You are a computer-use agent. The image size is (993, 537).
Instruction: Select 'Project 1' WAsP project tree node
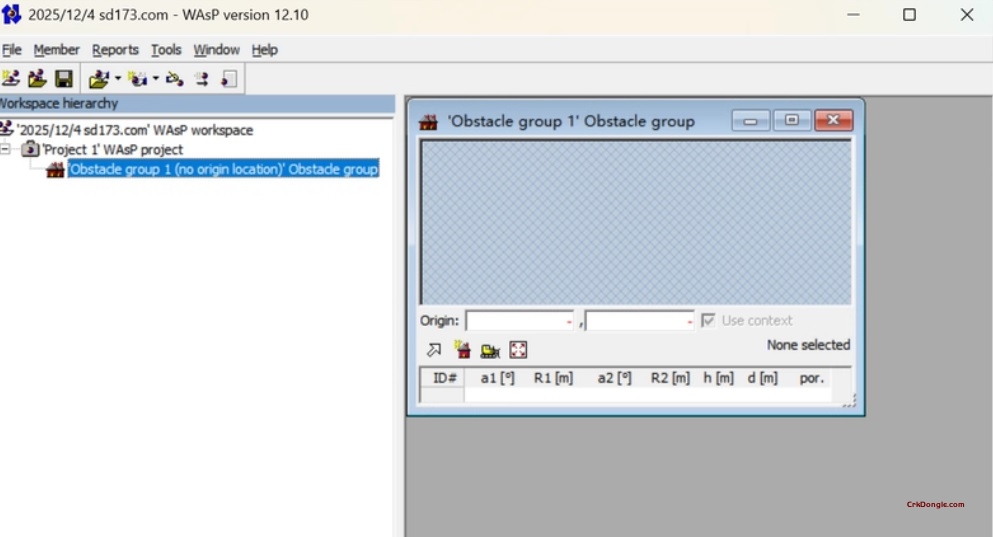click(x=112, y=149)
